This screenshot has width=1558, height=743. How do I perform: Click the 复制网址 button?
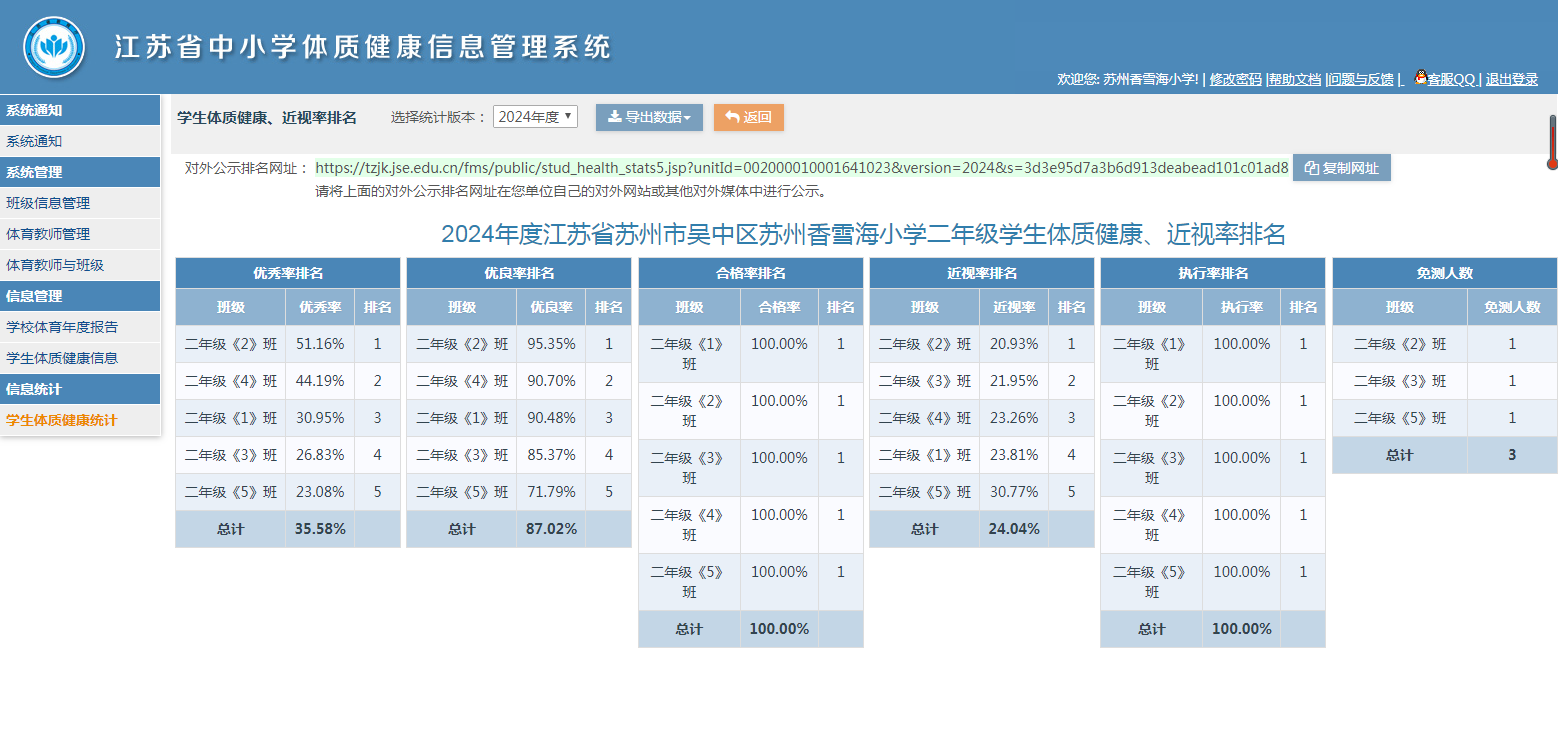(x=1341, y=168)
